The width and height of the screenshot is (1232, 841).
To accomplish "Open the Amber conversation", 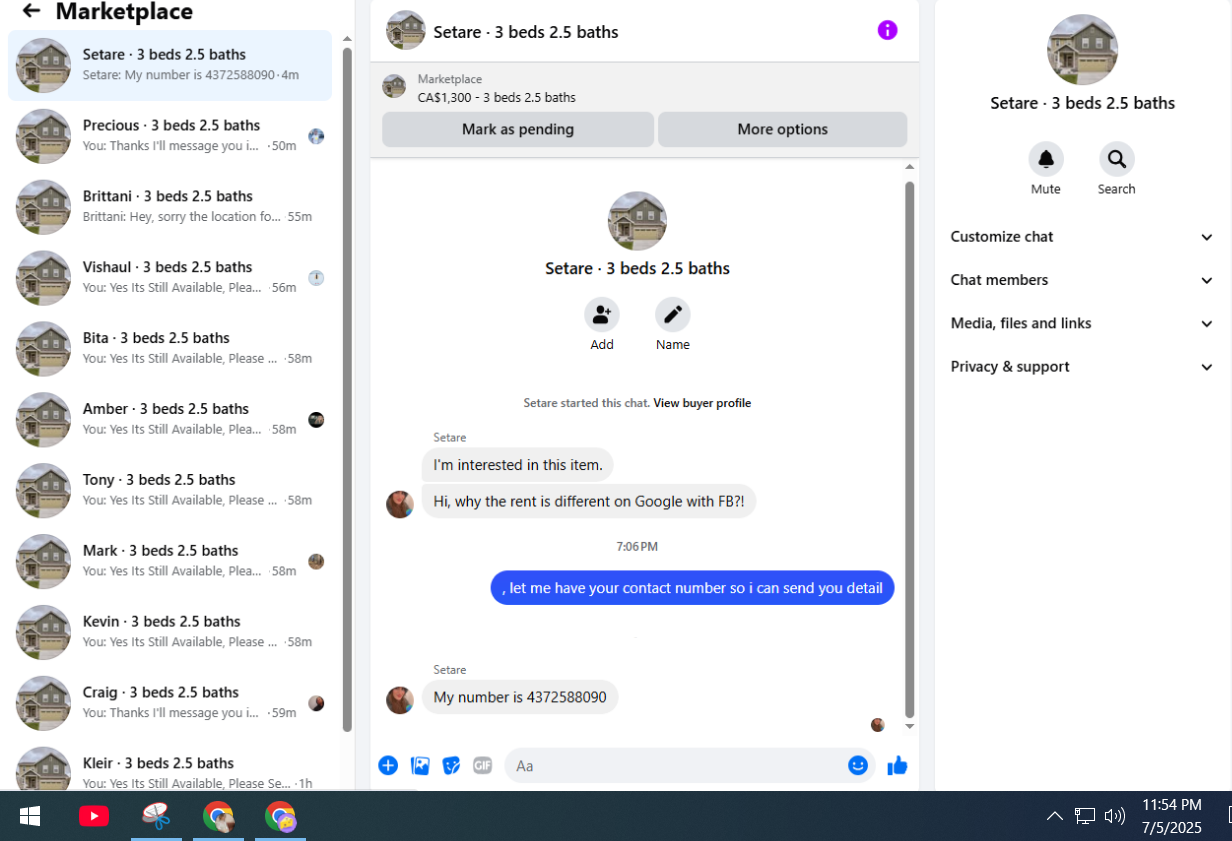I will (170, 420).
